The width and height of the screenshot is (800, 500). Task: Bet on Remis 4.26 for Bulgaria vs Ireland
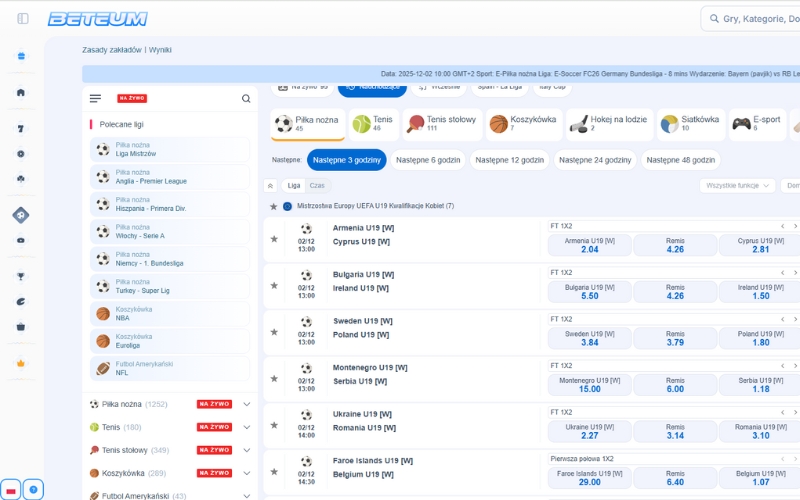click(675, 289)
